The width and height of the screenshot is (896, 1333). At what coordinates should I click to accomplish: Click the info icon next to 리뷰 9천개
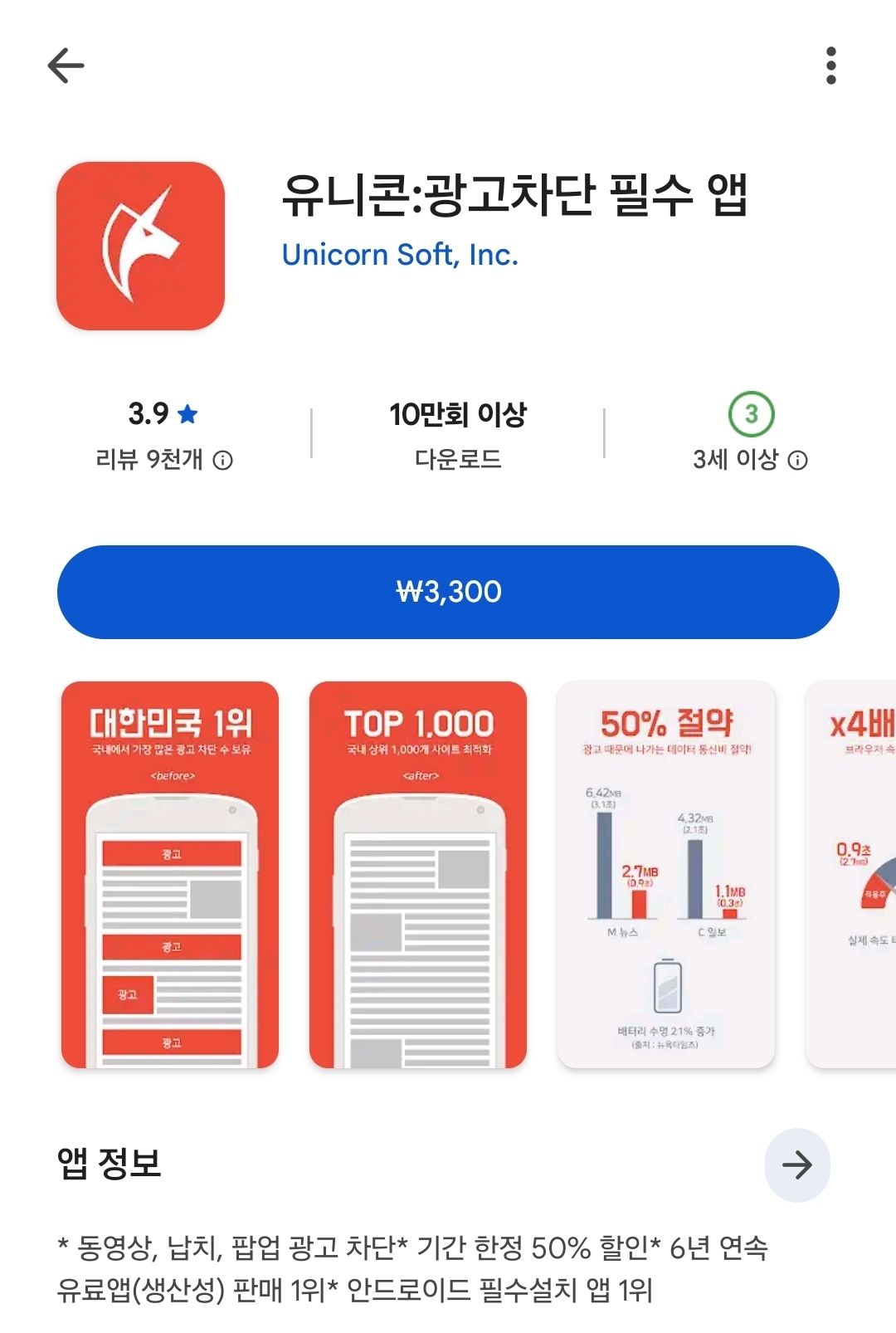click(x=223, y=460)
